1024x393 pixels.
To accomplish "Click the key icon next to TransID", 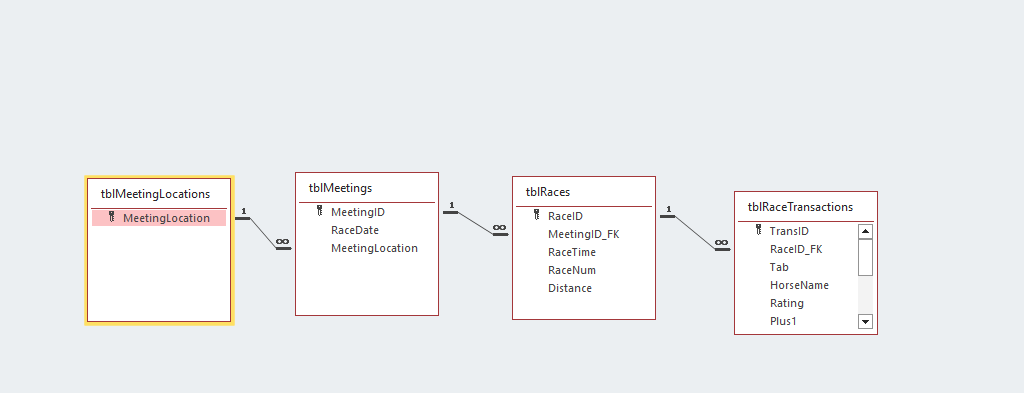I will [758, 230].
